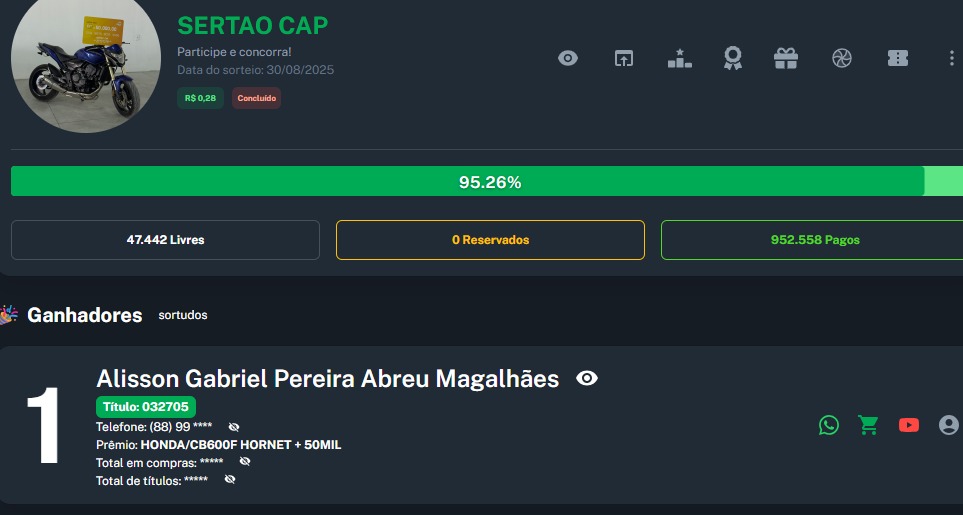The image size is (963, 515).
Task: Select the 47.442 Livres box
Action: point(165,240)
